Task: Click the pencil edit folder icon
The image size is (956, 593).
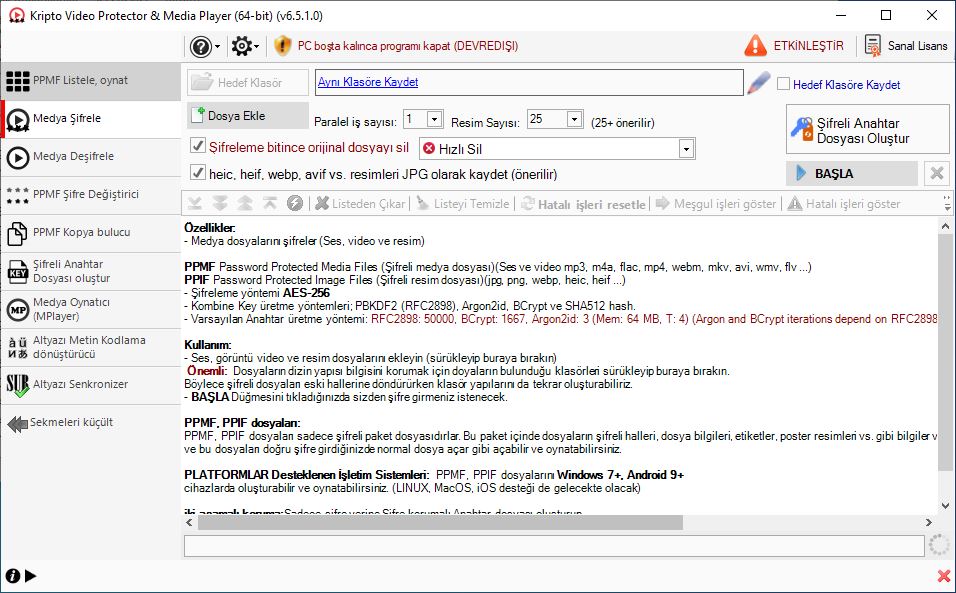Action: [x=758, y=82]
